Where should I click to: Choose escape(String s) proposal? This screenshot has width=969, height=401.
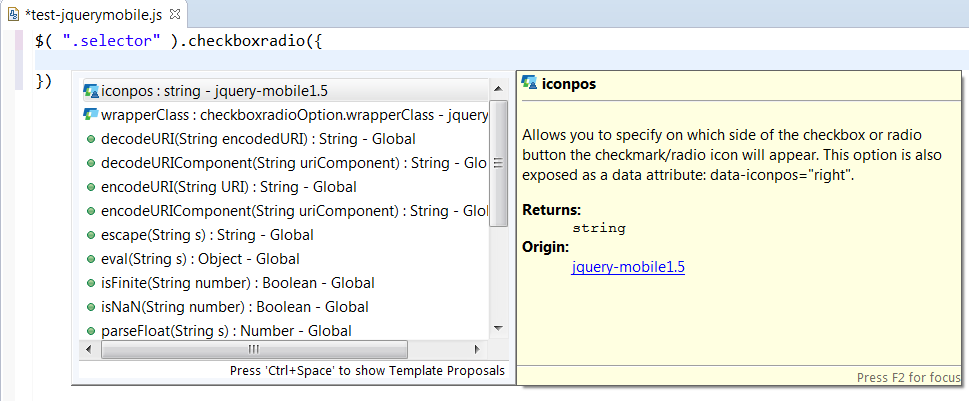pos(286,235)
